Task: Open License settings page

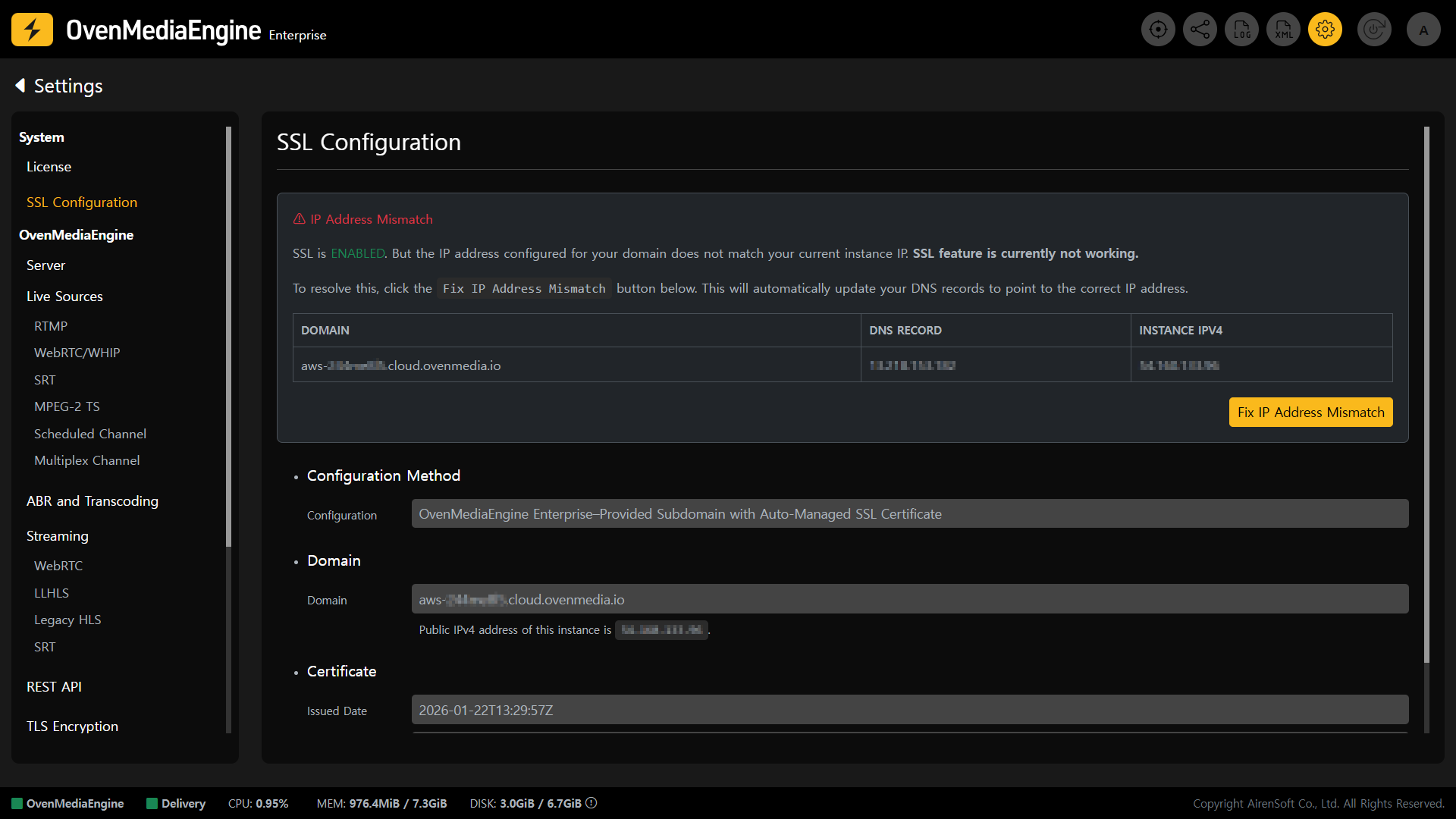Action: [49, 167]
